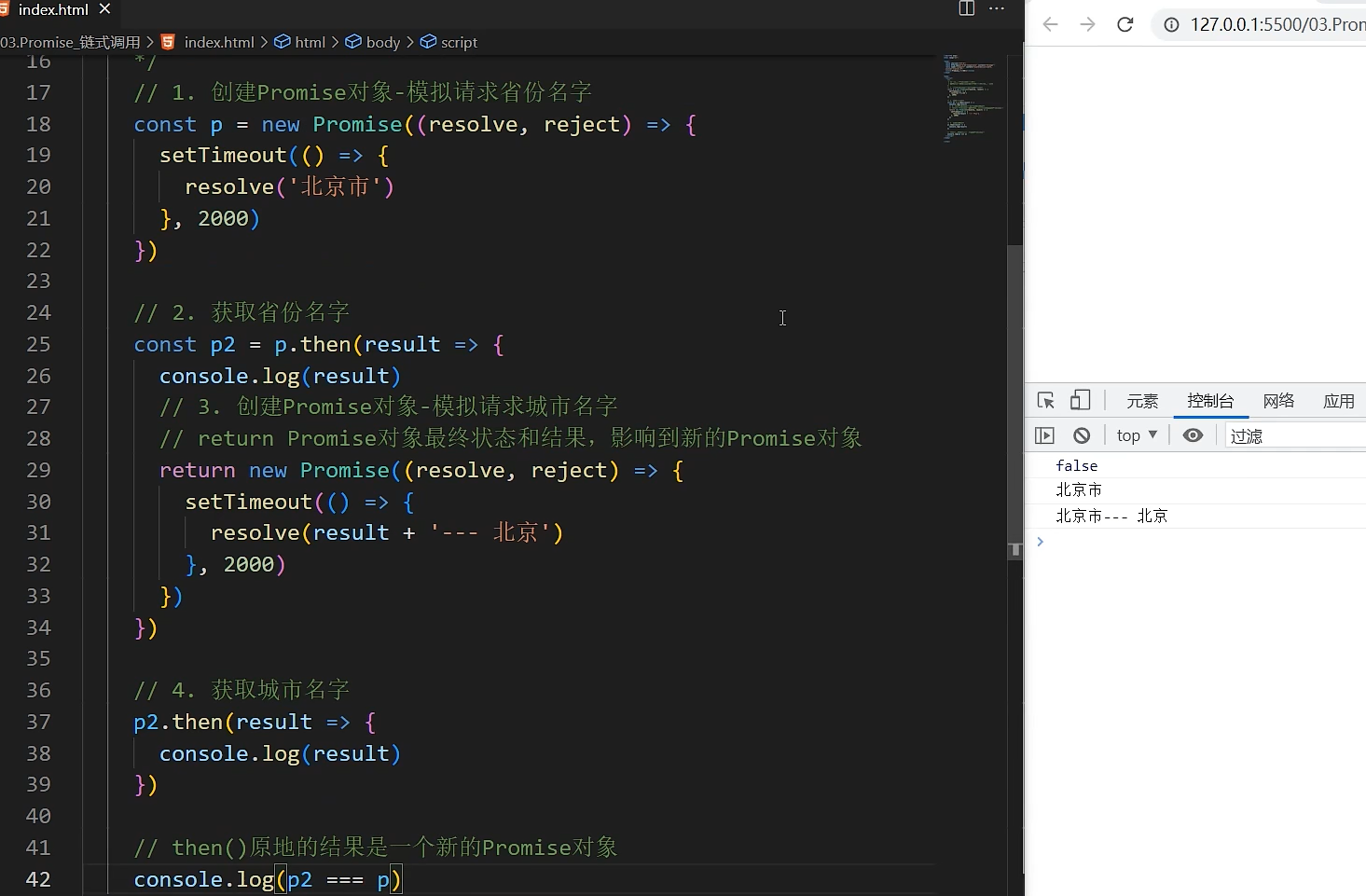Switch to the 元素 tab in DevTools
This screenshot has height=896, width=1366.
1141,400
